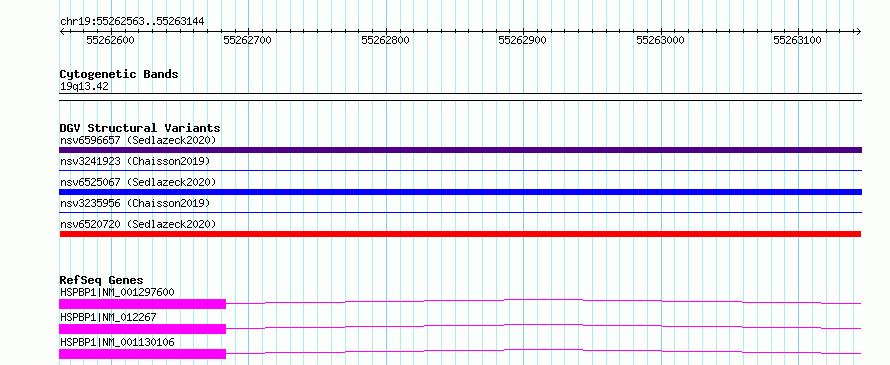Viewport: 890px width, 365px height.
Task: Open variant label nsv3241923 (Chaisson2019)
Action: coord(135,161)
